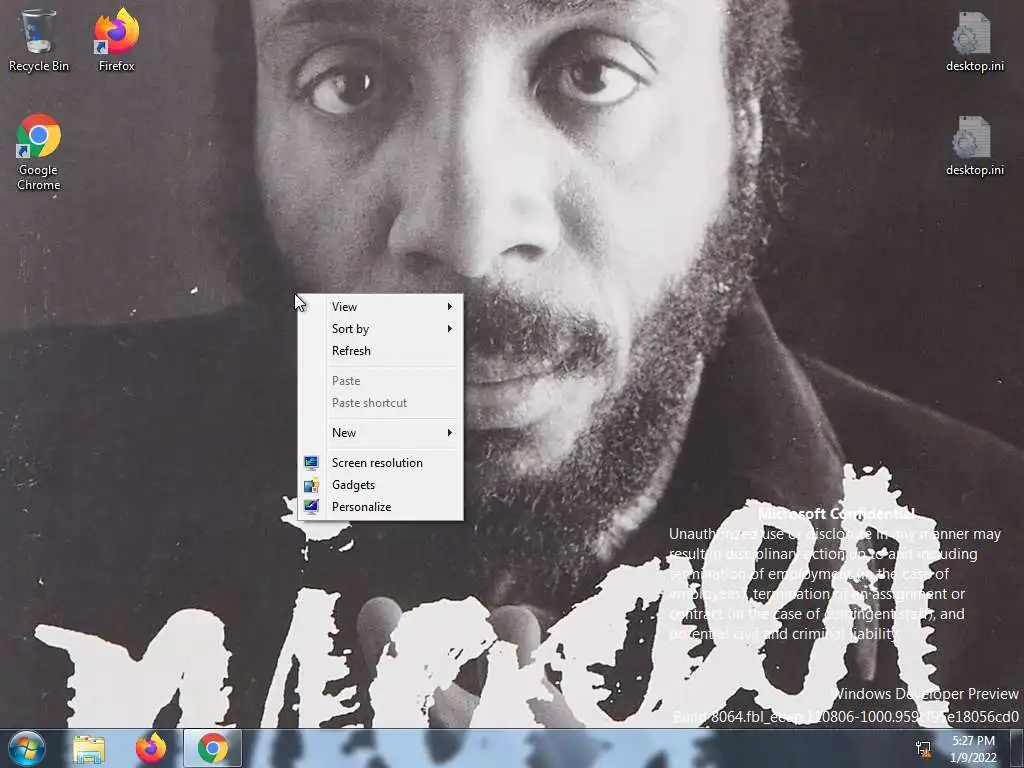Click the greyed-out Paste entry

click(380, 381)
